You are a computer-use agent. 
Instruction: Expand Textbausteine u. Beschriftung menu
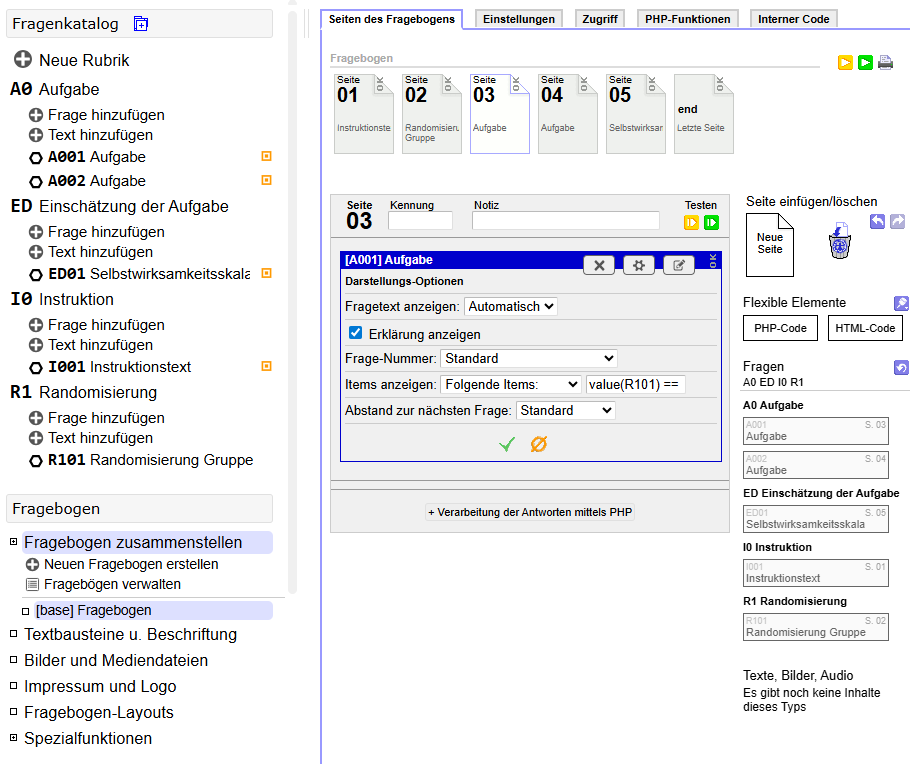click(x=130, y=634)
